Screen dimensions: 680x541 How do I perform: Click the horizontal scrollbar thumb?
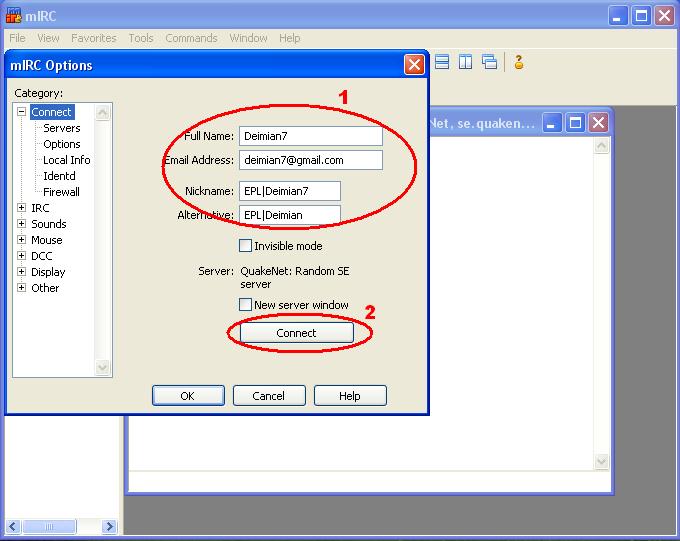pyautogui.click(x=49, y=527)
